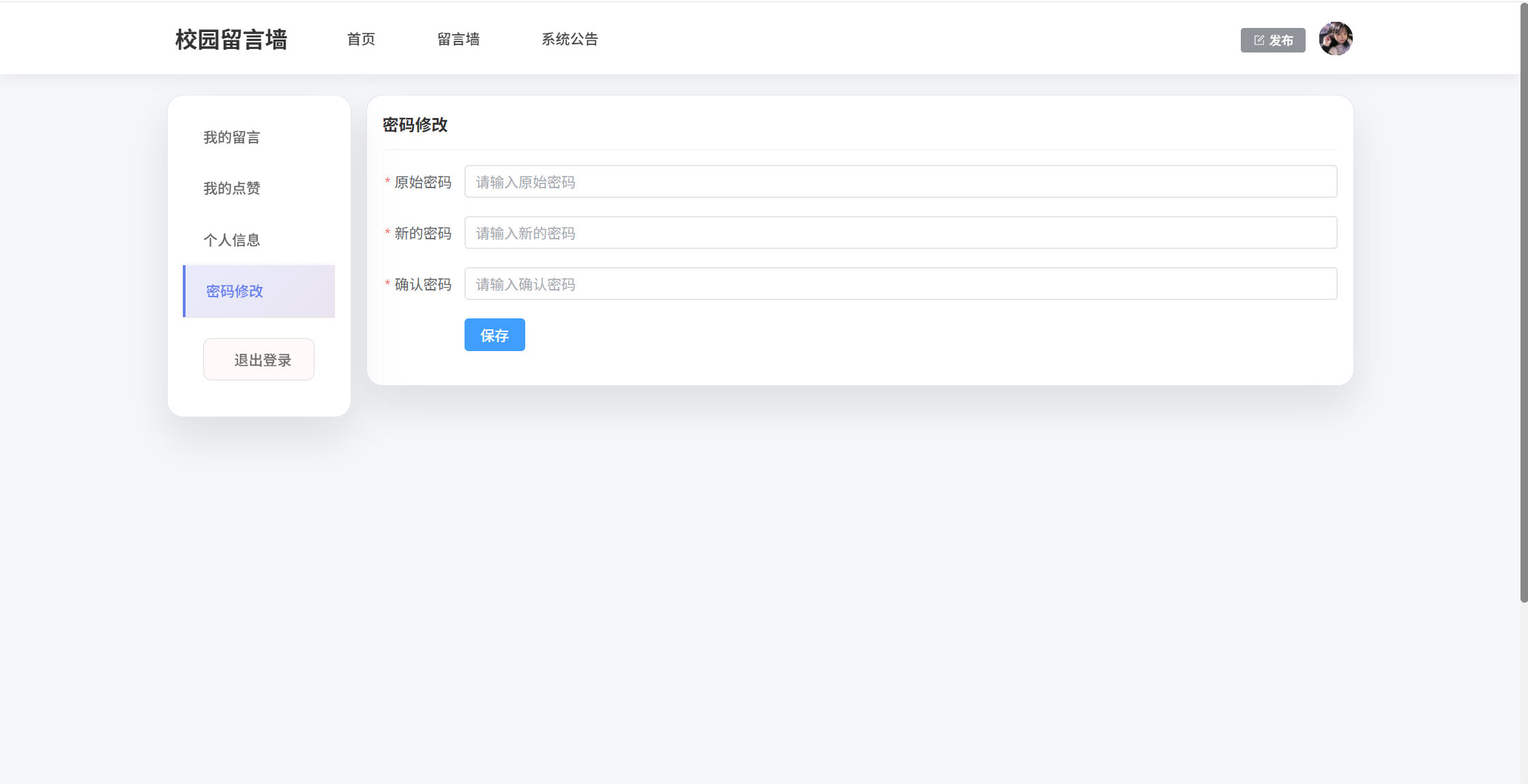The width and height of the screenshot is (1528, 784).
Task: Open 系统公告 in top navigation
Action: pos(570,40)
